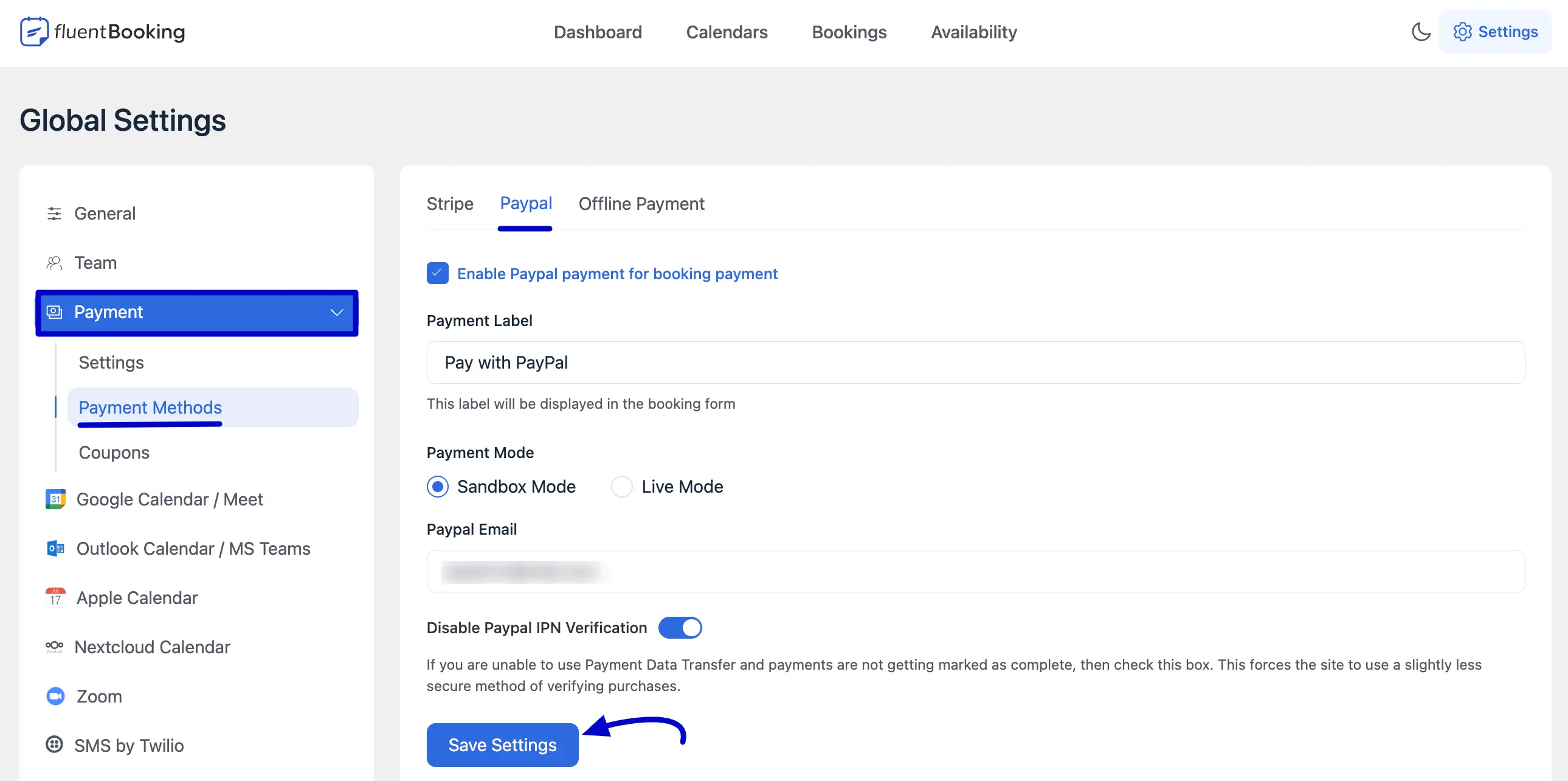
Task: Click the Apple Calendar icon
Action: click(55, 598)
